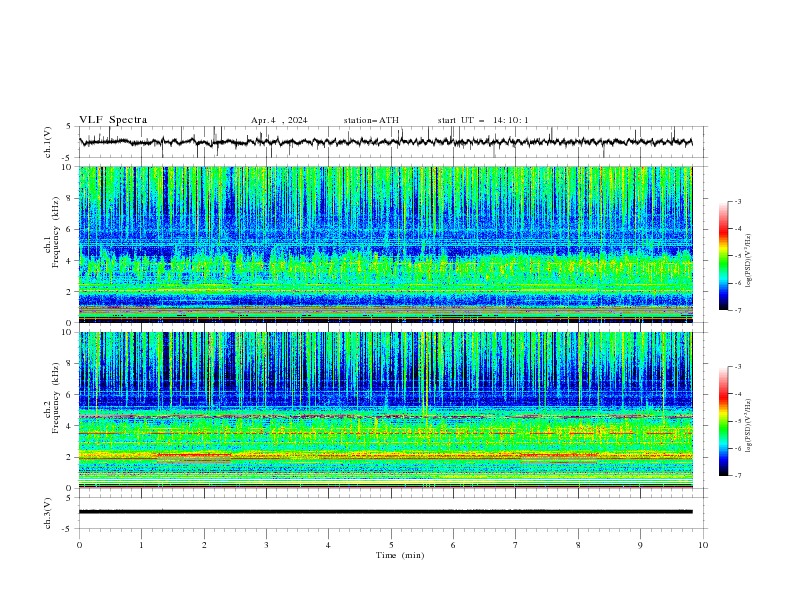Click the ch.3 flat waveform trace

click(386, 512)
